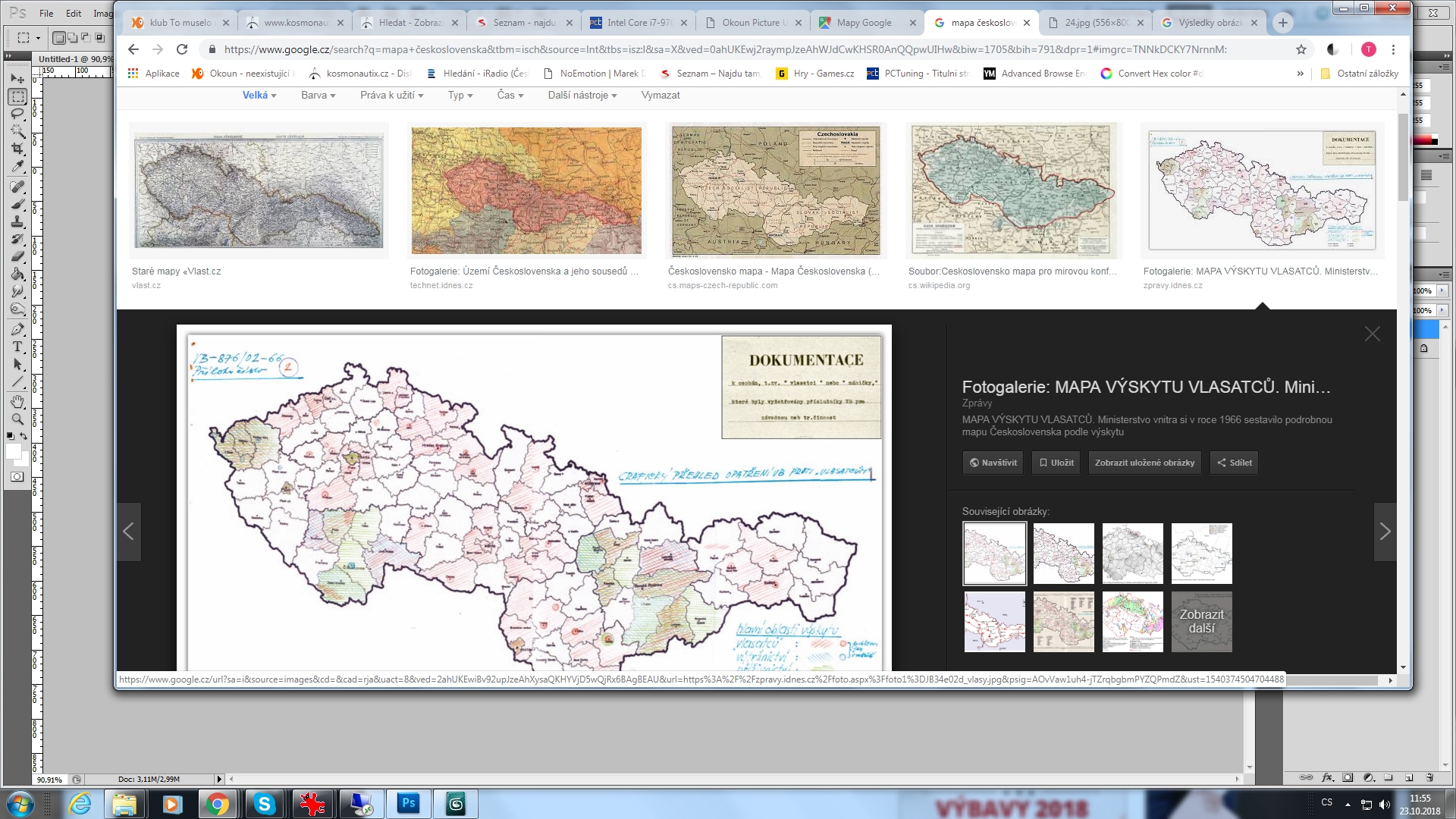Image resolution: width=1456 pixels, height=819 pixels.
Task: Open the Další nástroje dropdown
Action: pos(582,96)
